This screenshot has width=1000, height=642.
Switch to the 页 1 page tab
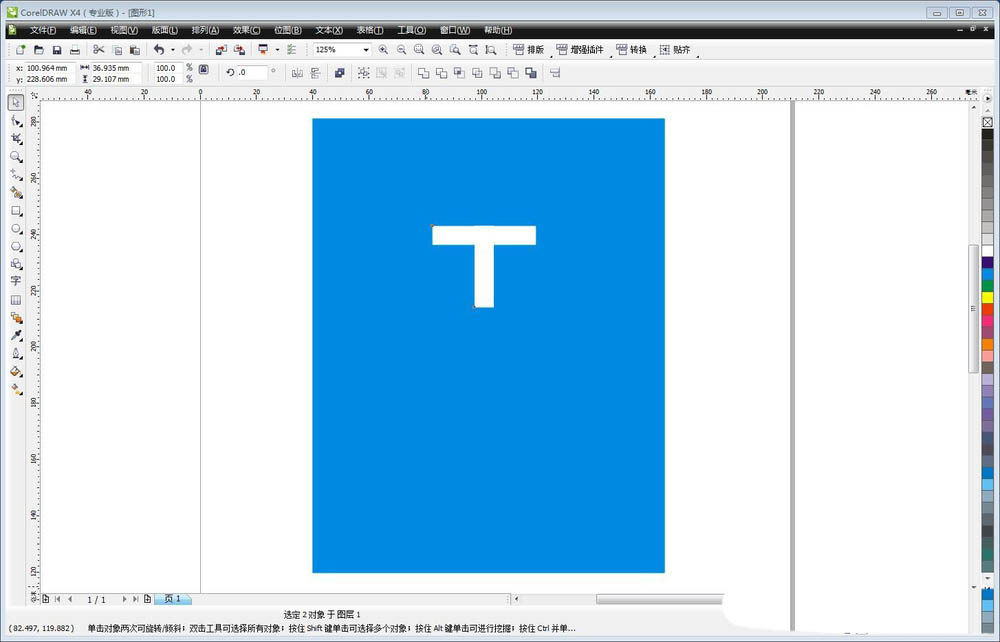[172, 599]
